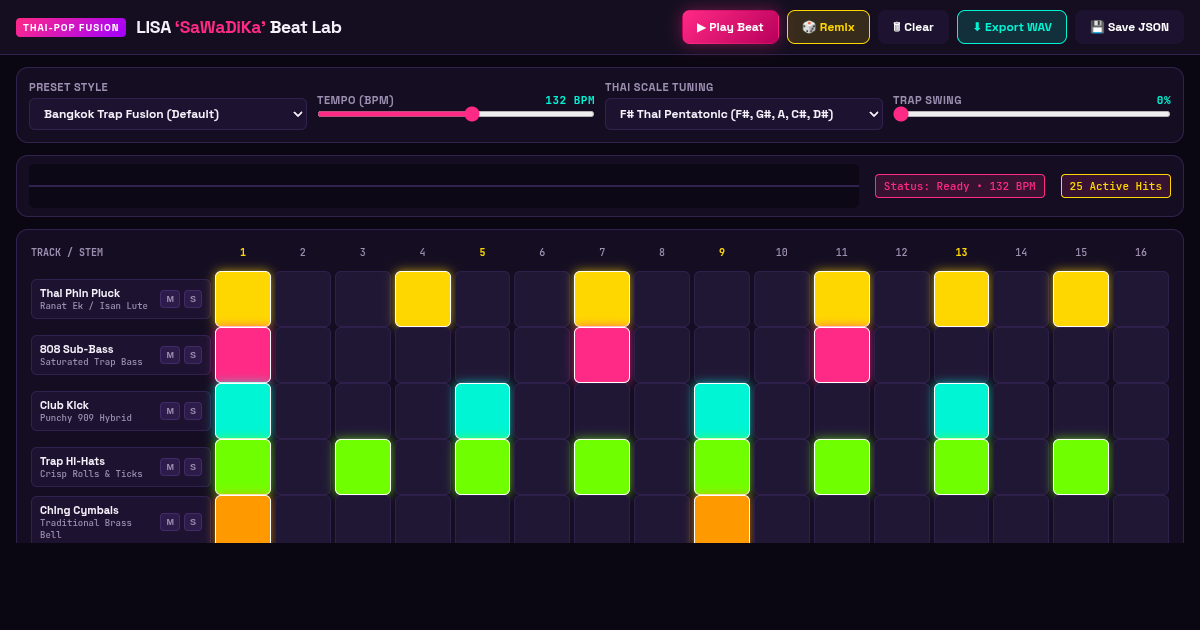The width and height of the screenshot is (1200, 630).
Task: Disable Club Kick step 9 pad
Action: [x=722, y=411]
